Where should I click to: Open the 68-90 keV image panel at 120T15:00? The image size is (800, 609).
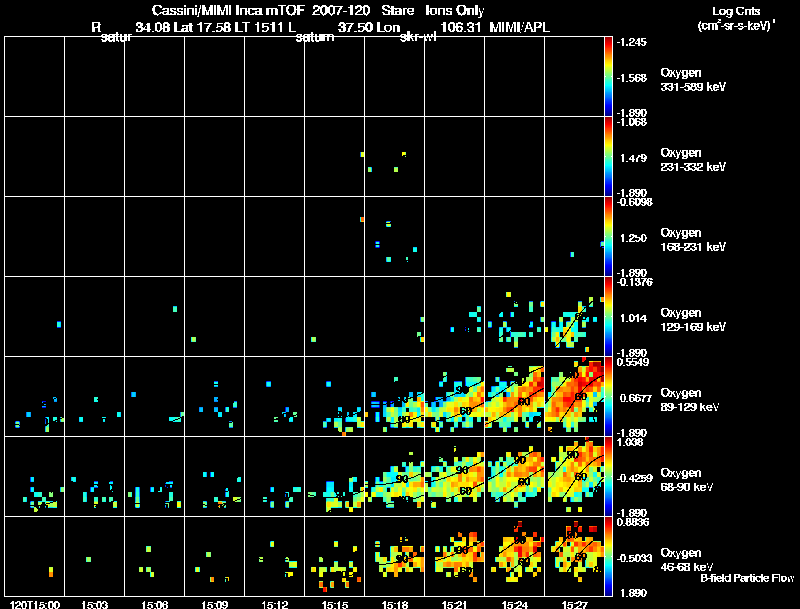click(35, 477)
